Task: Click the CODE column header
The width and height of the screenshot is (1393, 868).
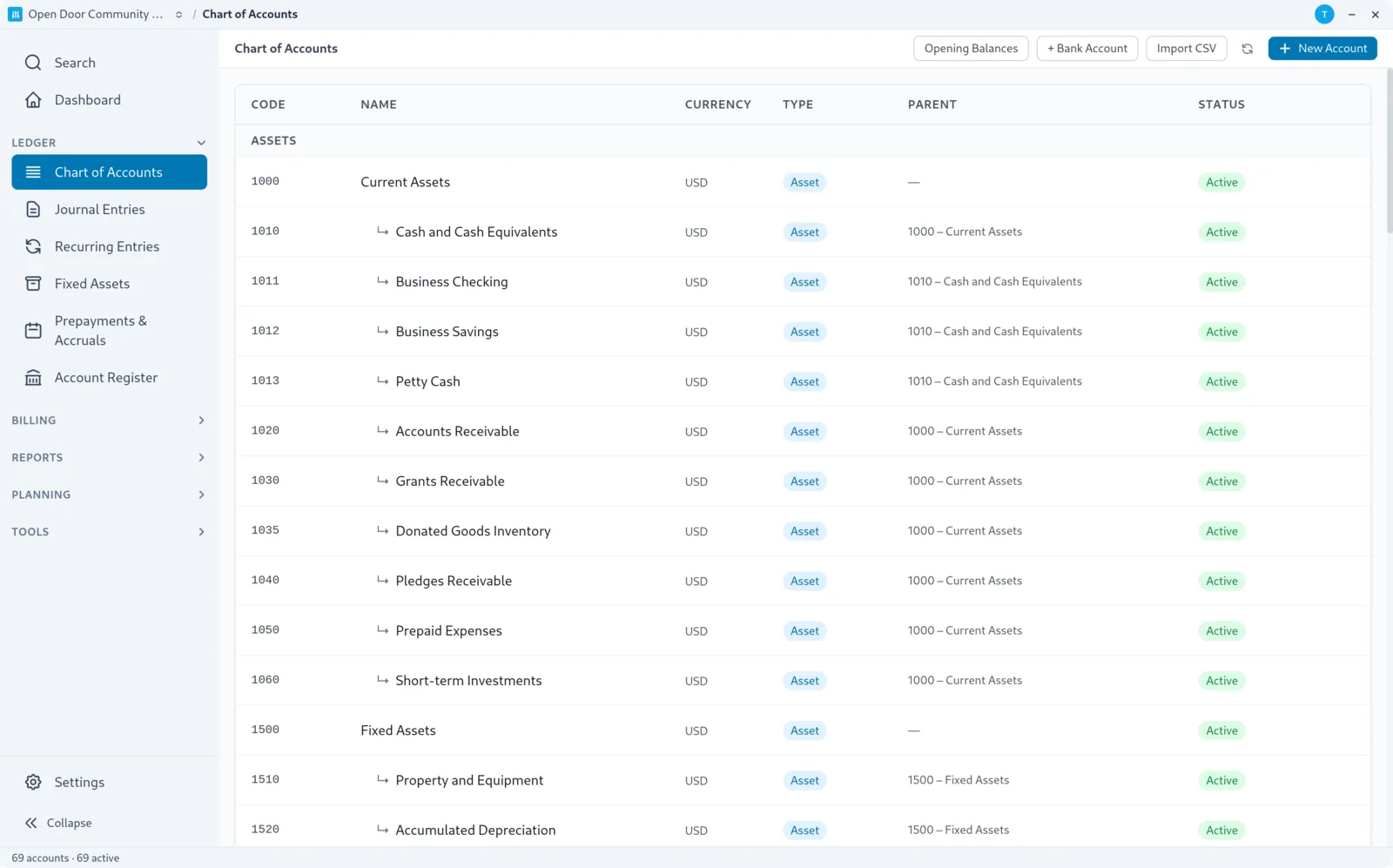Action: 268,104
